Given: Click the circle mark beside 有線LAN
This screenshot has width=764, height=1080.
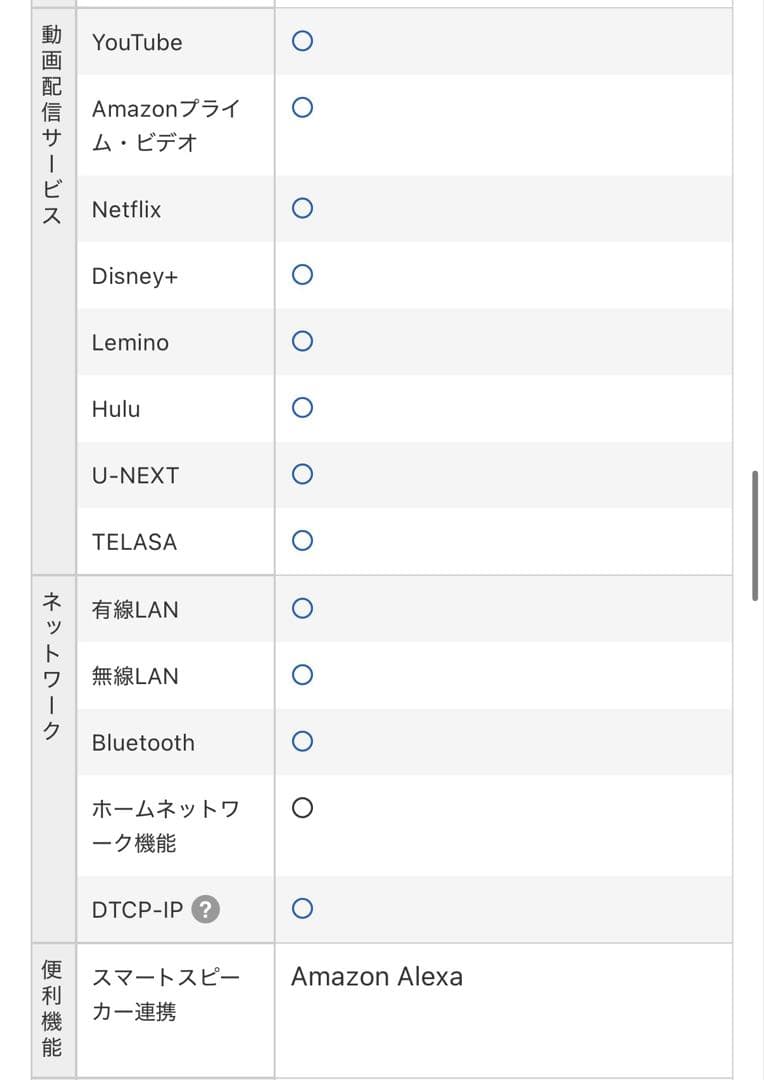Looking at the screenshot, I should (302, 608).
